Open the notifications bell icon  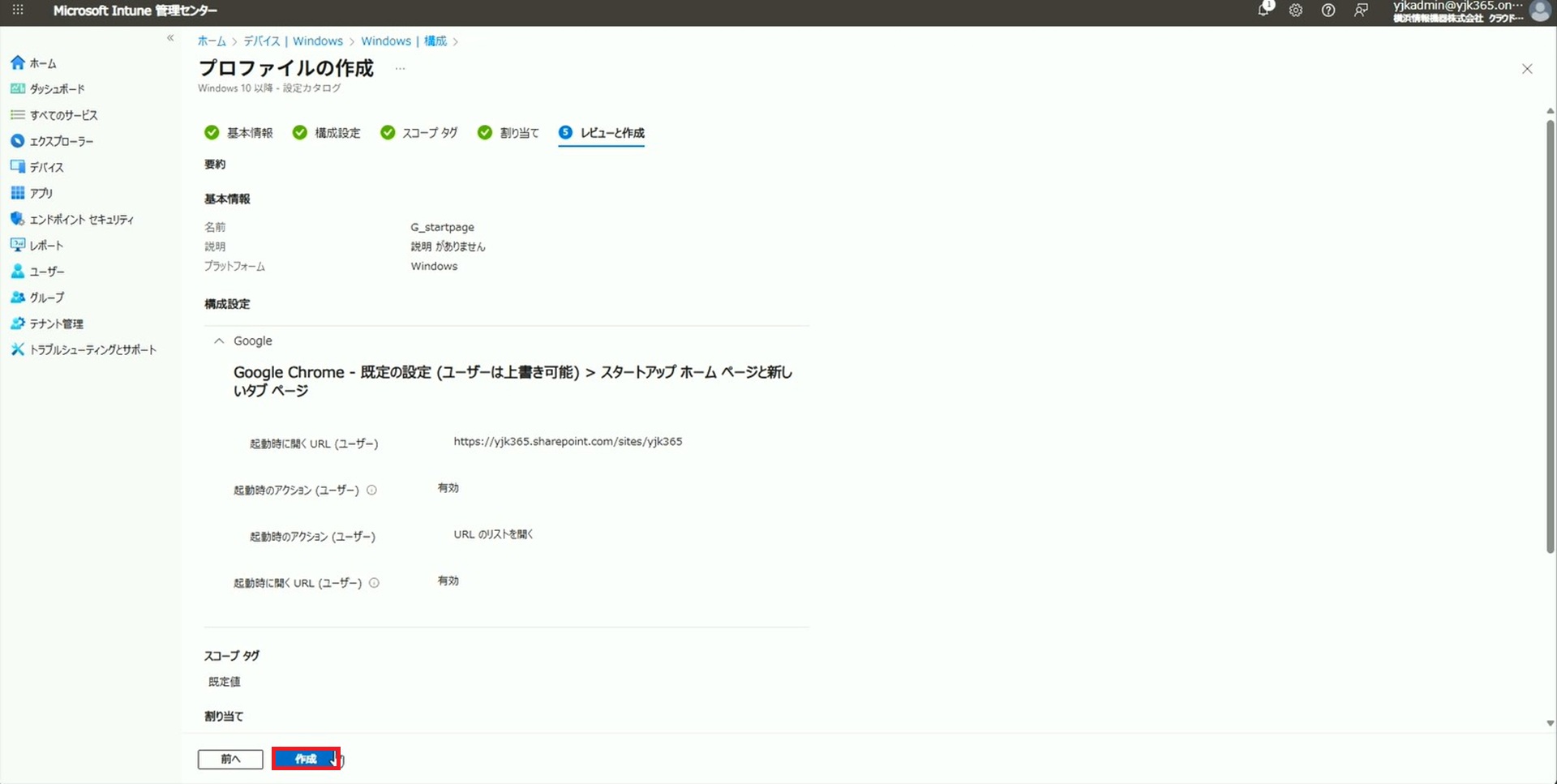coord(1263,11)
